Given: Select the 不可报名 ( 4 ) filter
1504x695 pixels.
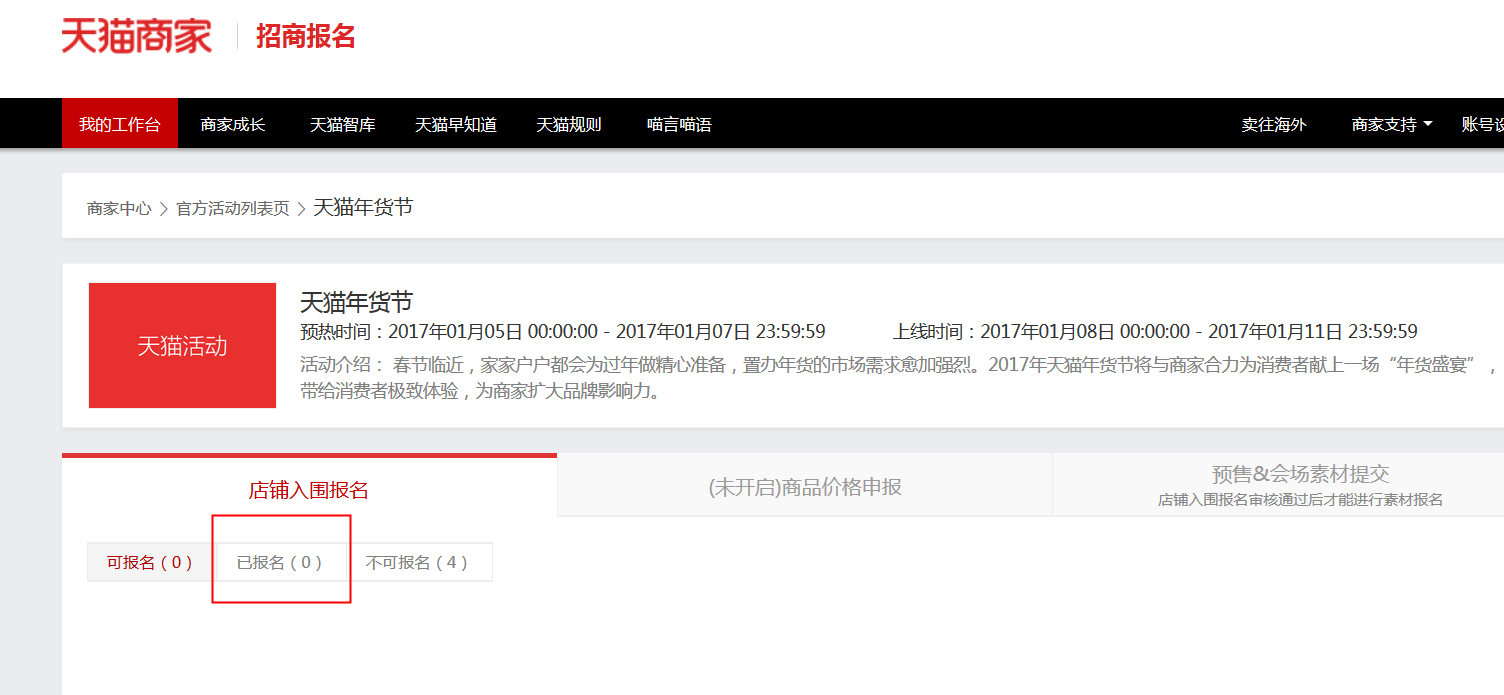Looking at the screenshot, I should (x=417, y=562).
